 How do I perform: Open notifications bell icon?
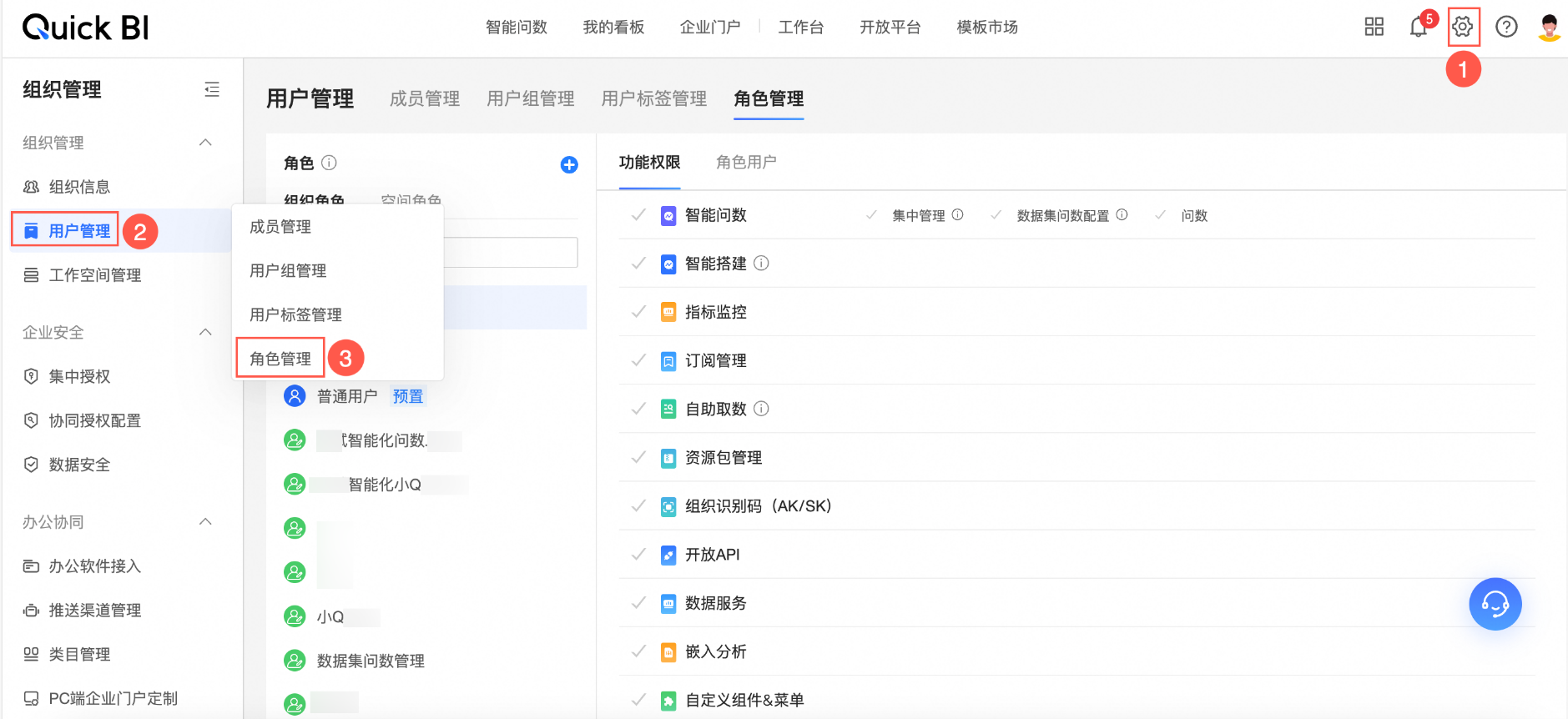pyautogui.click(x=1418, y=28)
